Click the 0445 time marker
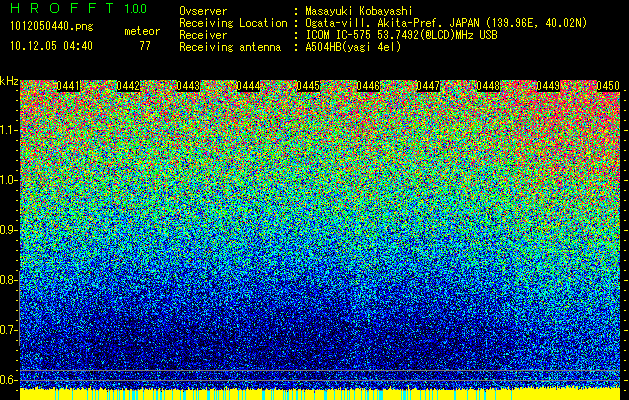Viewport: 629px width, 400px height. pos(308,86)
